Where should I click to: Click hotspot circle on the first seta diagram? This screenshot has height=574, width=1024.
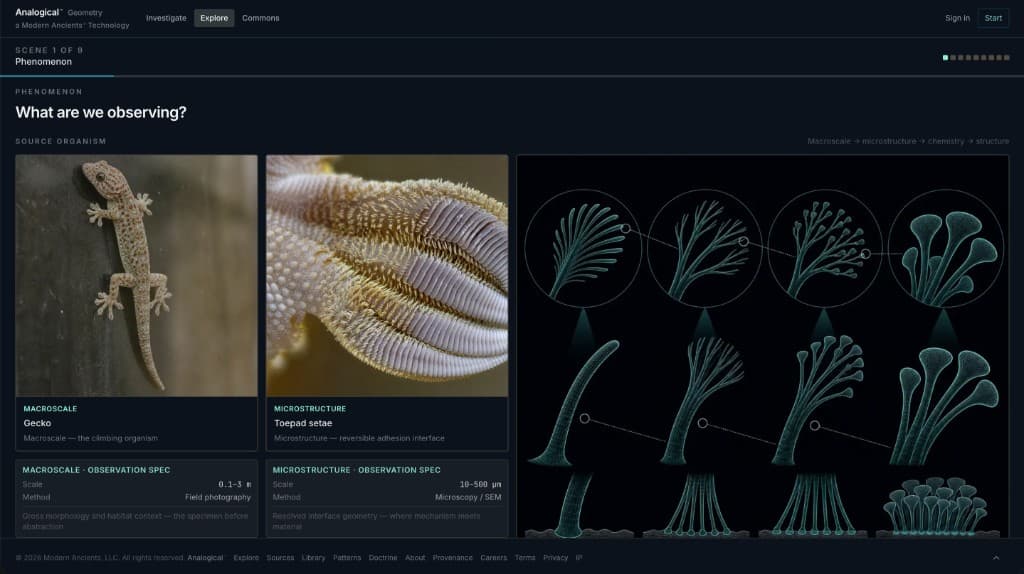click(626, 229)
